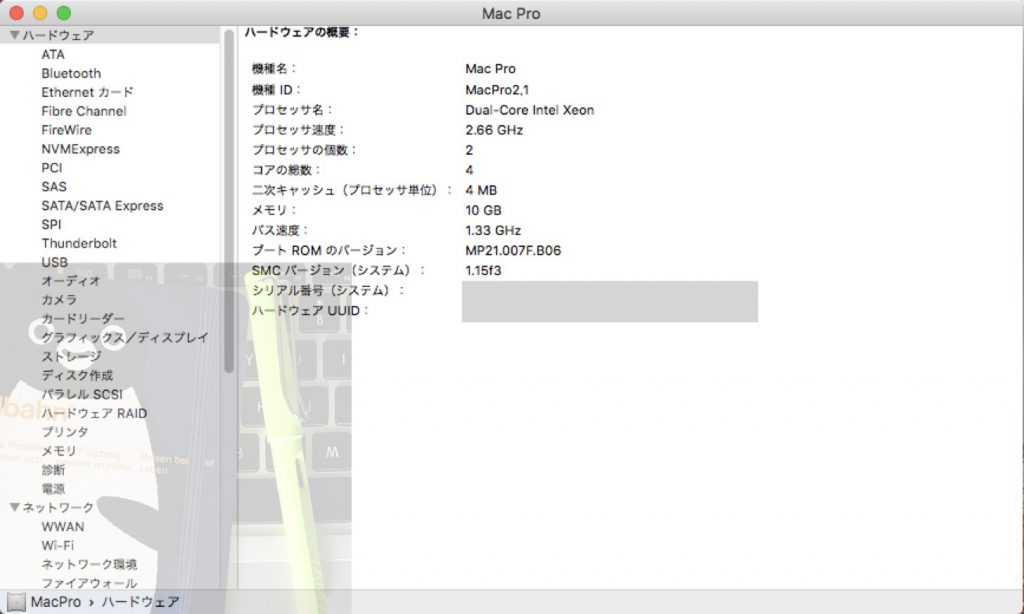Click the 10 GB memory value

(483, 210)
